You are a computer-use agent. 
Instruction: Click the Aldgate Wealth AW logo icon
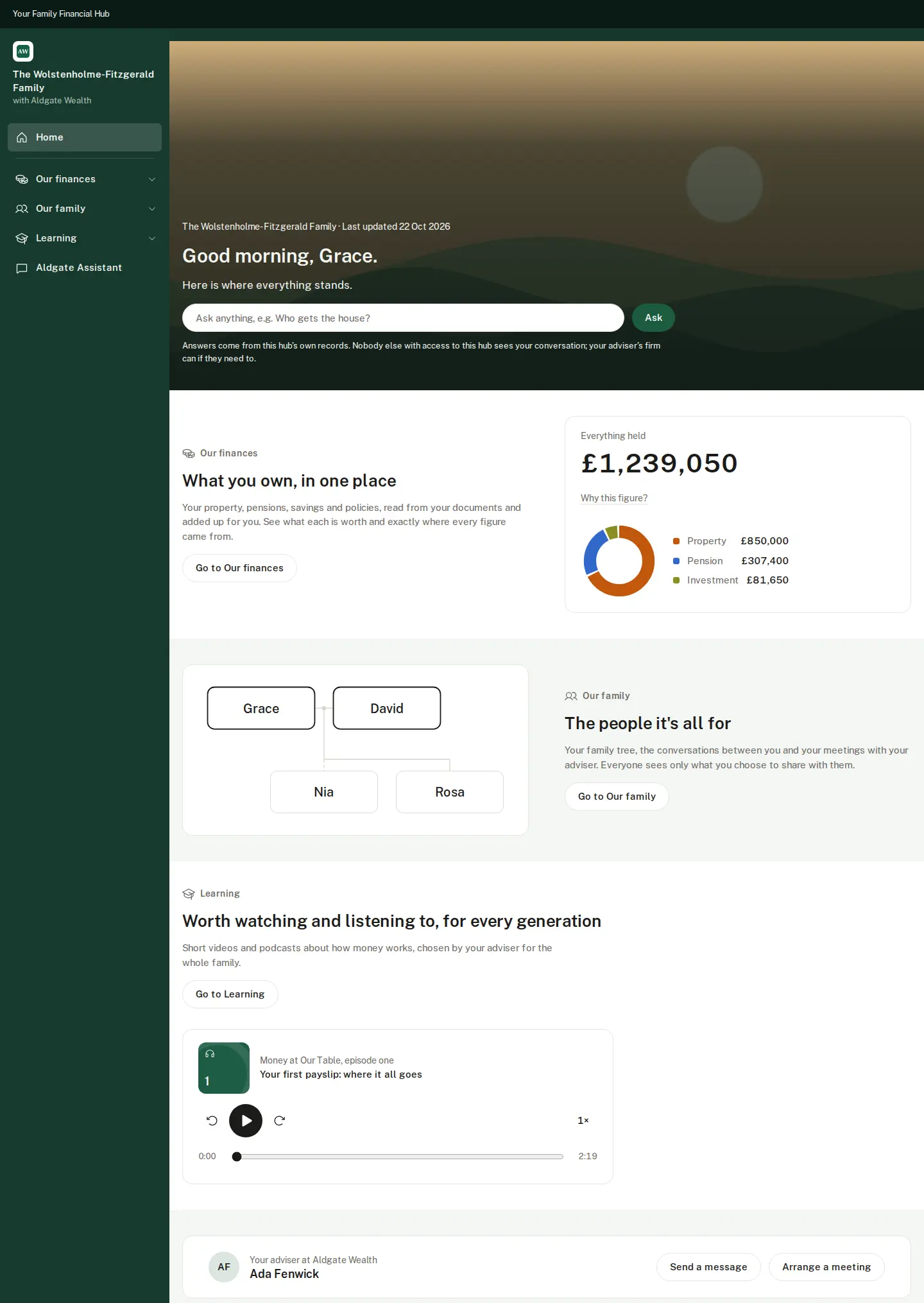coord(23,51)
